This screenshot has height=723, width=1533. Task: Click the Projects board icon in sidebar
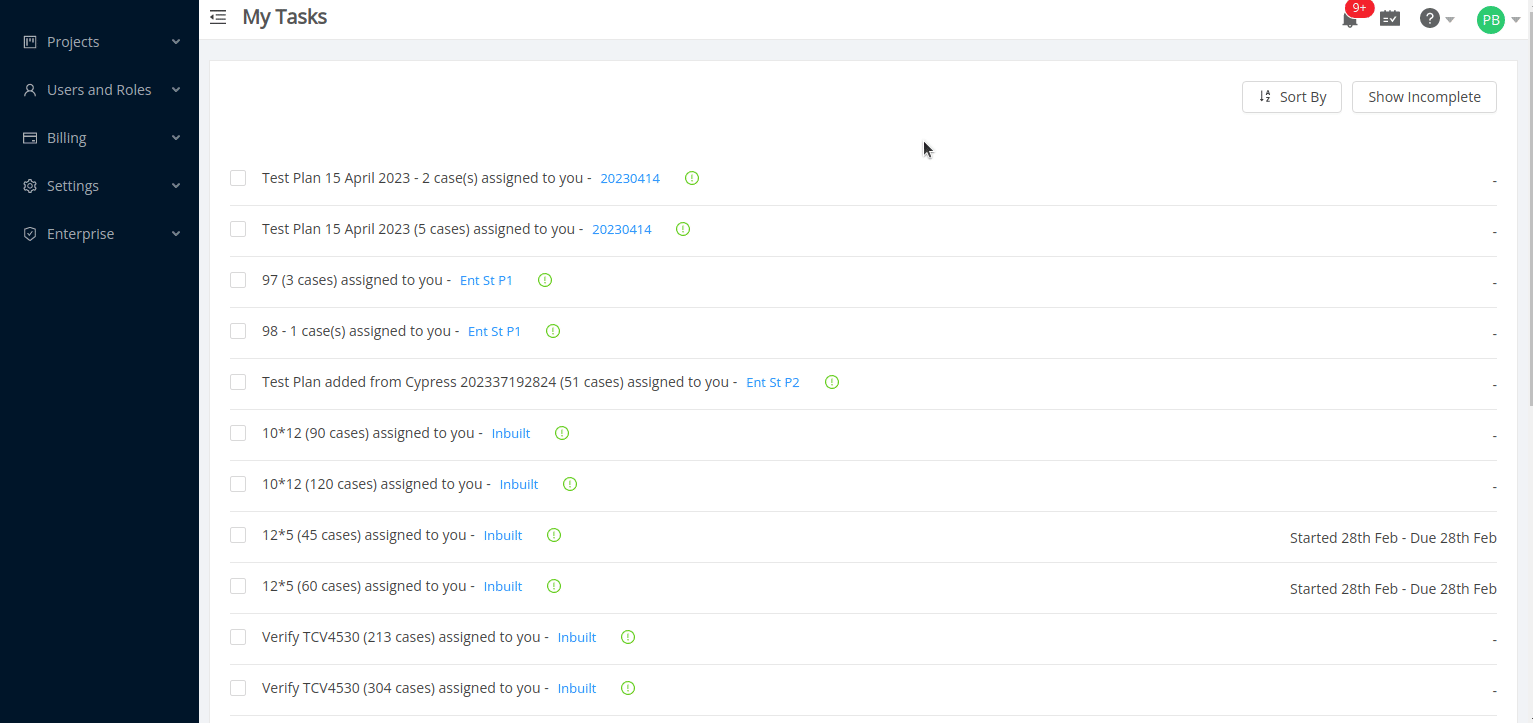(x=30, y=42)
